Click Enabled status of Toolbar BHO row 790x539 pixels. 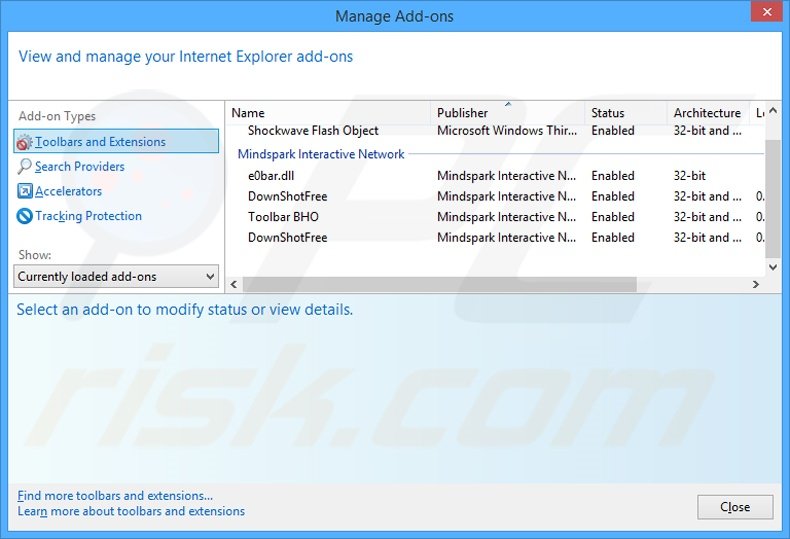pos(613,217)
